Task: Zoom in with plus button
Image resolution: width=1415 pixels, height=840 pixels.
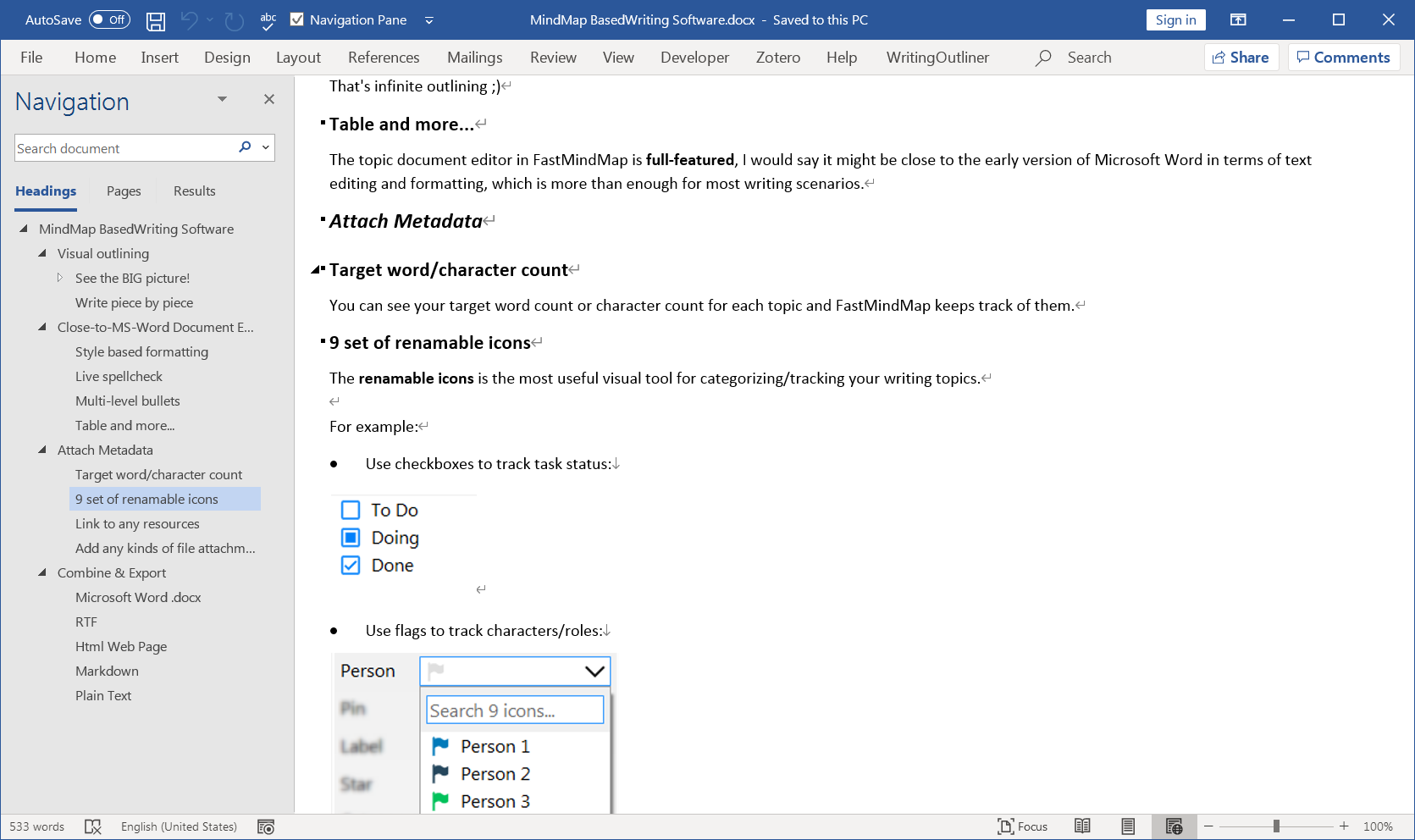Action: (1344, 826)
